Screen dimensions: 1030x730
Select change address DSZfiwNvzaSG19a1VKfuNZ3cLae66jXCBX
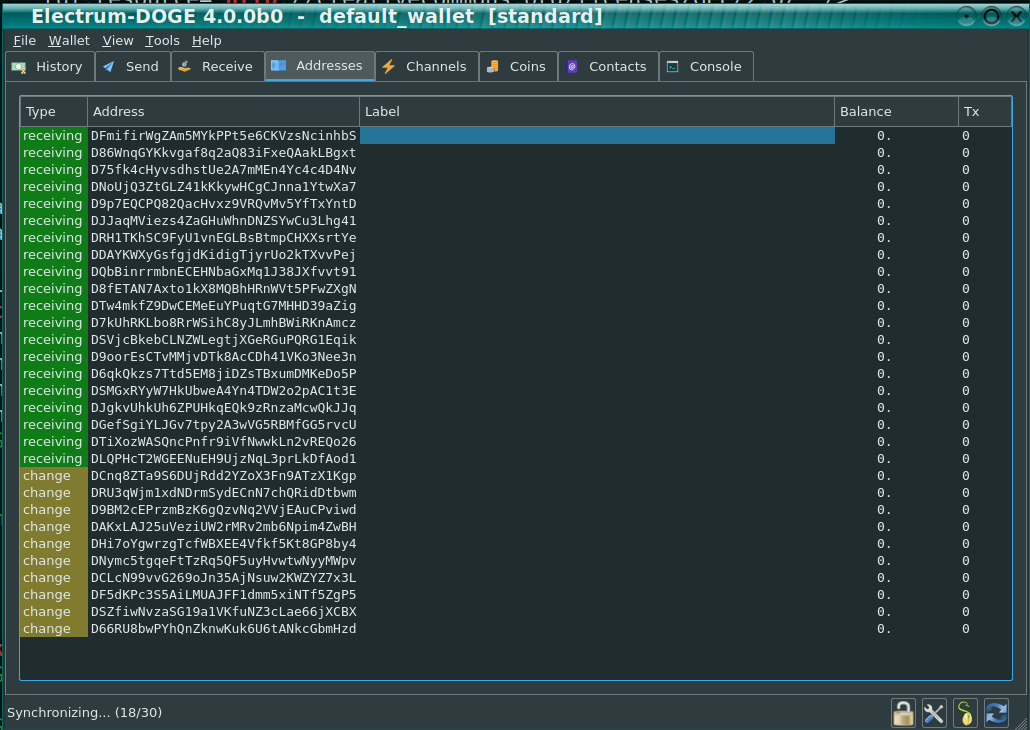coord(223,612)
